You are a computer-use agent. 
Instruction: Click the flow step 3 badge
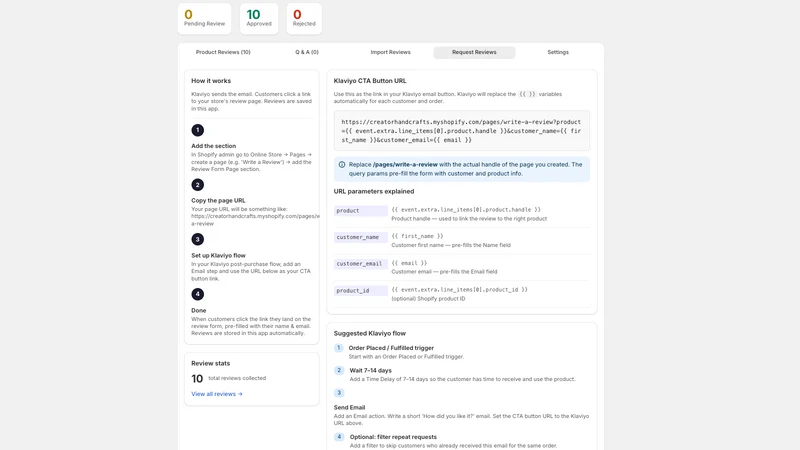point(339,393)
